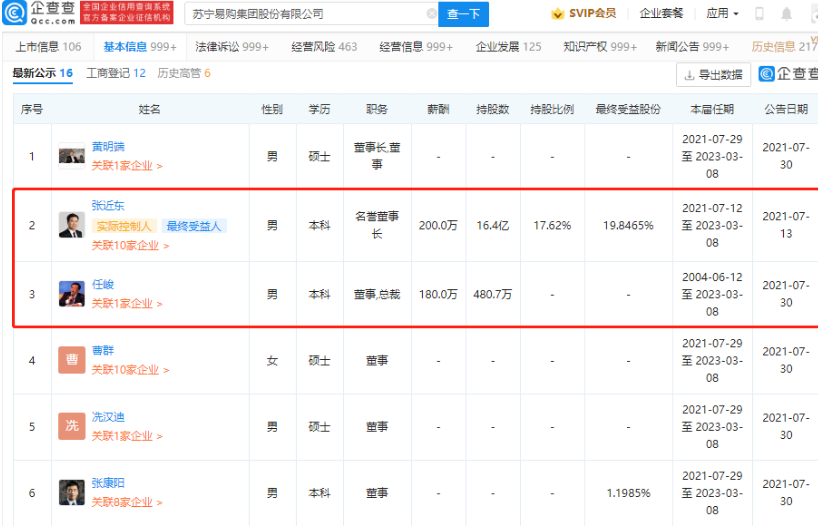Expand 关联1家企业 under 黄明端
Image resolution: width=818 pixels, height=528 pixels.
click(127, 166)
